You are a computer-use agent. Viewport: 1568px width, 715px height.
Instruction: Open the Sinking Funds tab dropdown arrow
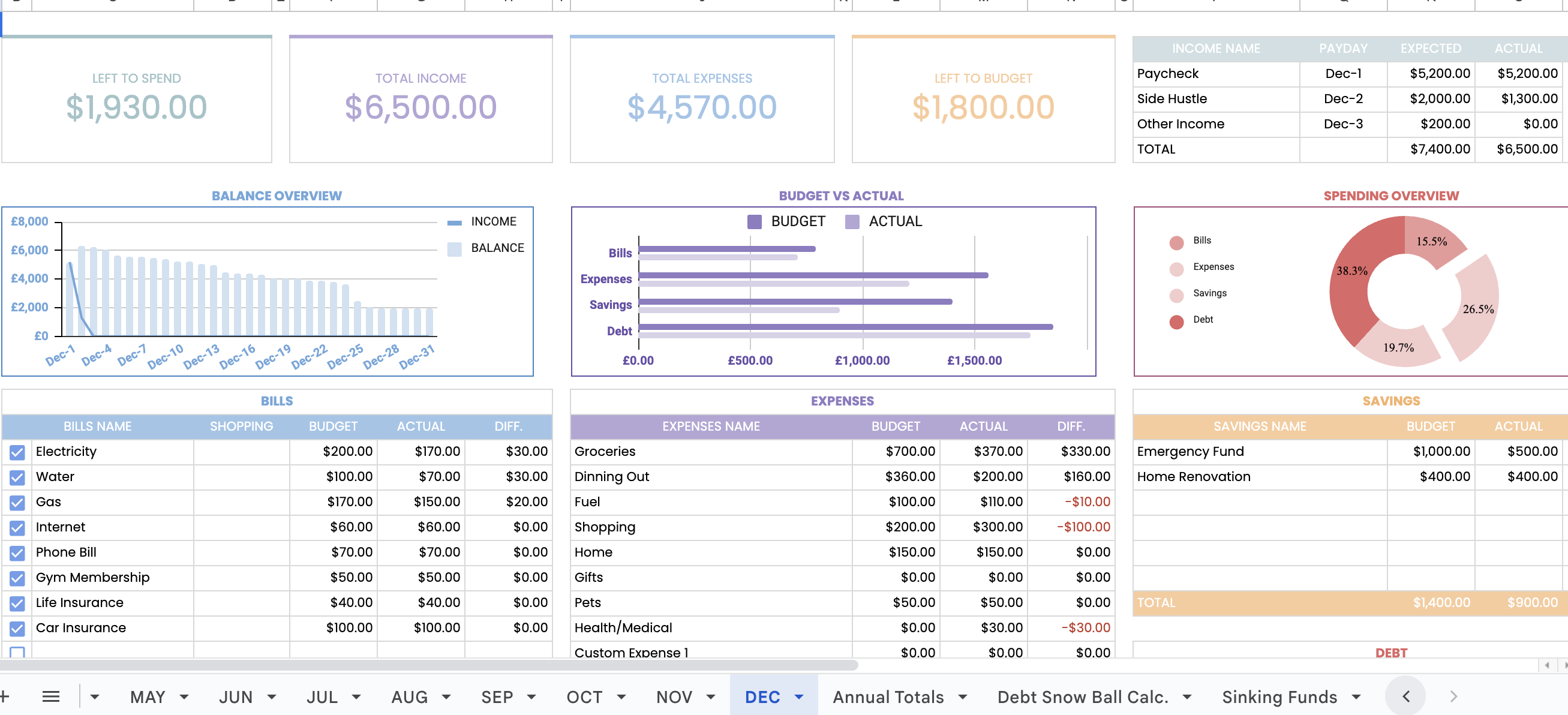coord(1356,696)
